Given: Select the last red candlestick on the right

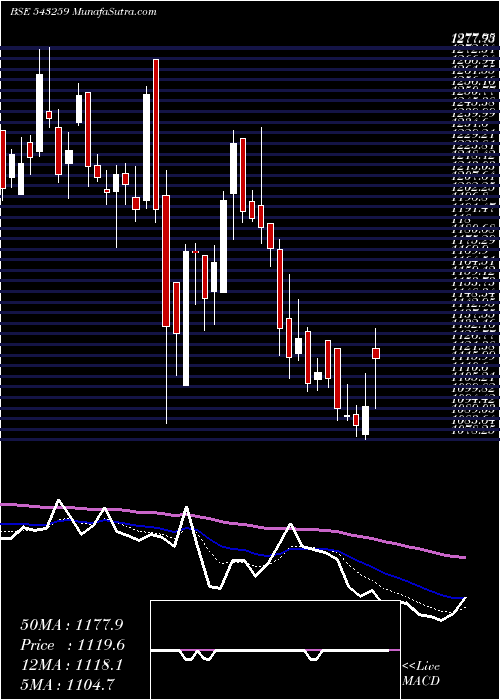Looking at the screenshot, I should (x=376, y=353).
